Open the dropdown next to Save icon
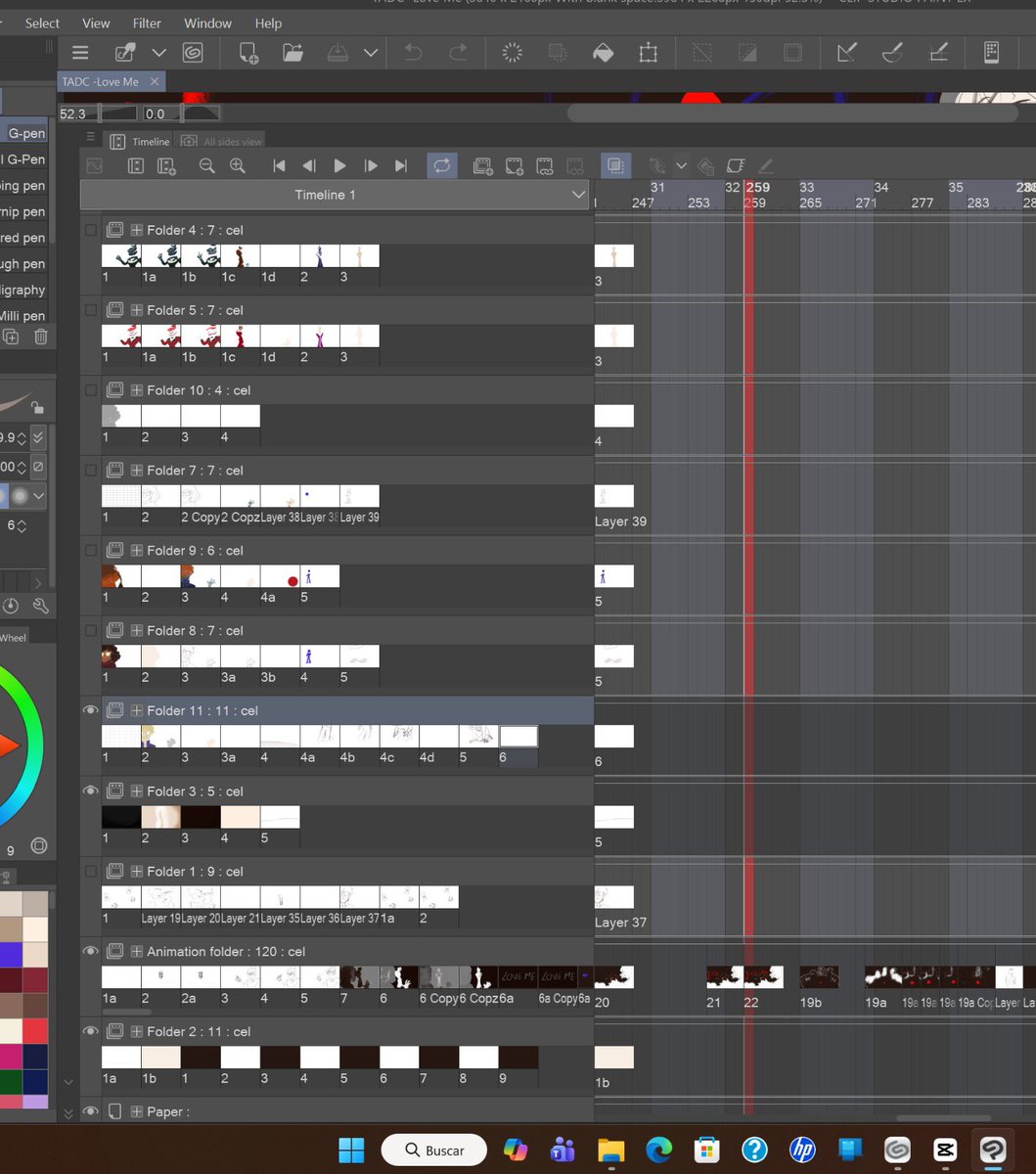This screenshot has height=1174, width=1036. [x=370, y=53]
